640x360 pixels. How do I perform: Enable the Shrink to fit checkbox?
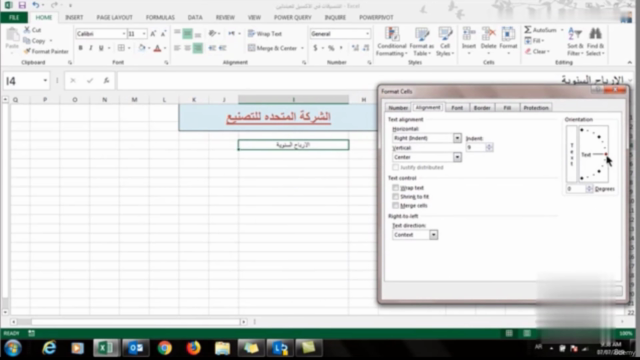point(396,197)
